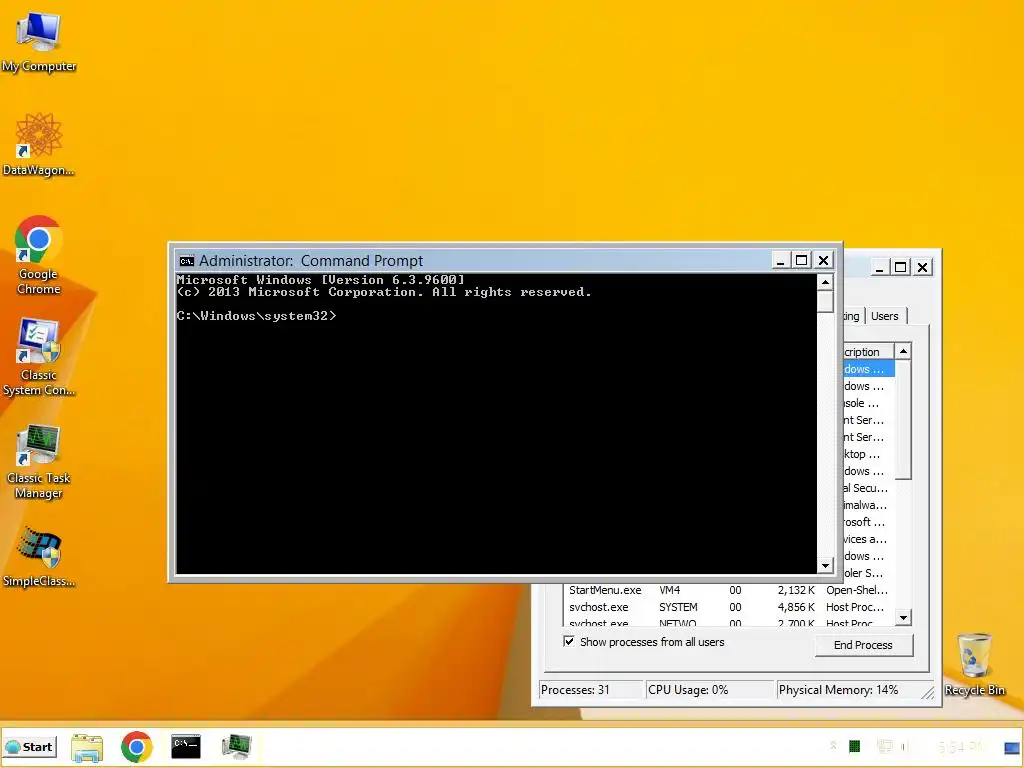The height and width of the screenshot is (768, 1024).
Task: Click the VM4 user name cell
Action: pos(670,590)
